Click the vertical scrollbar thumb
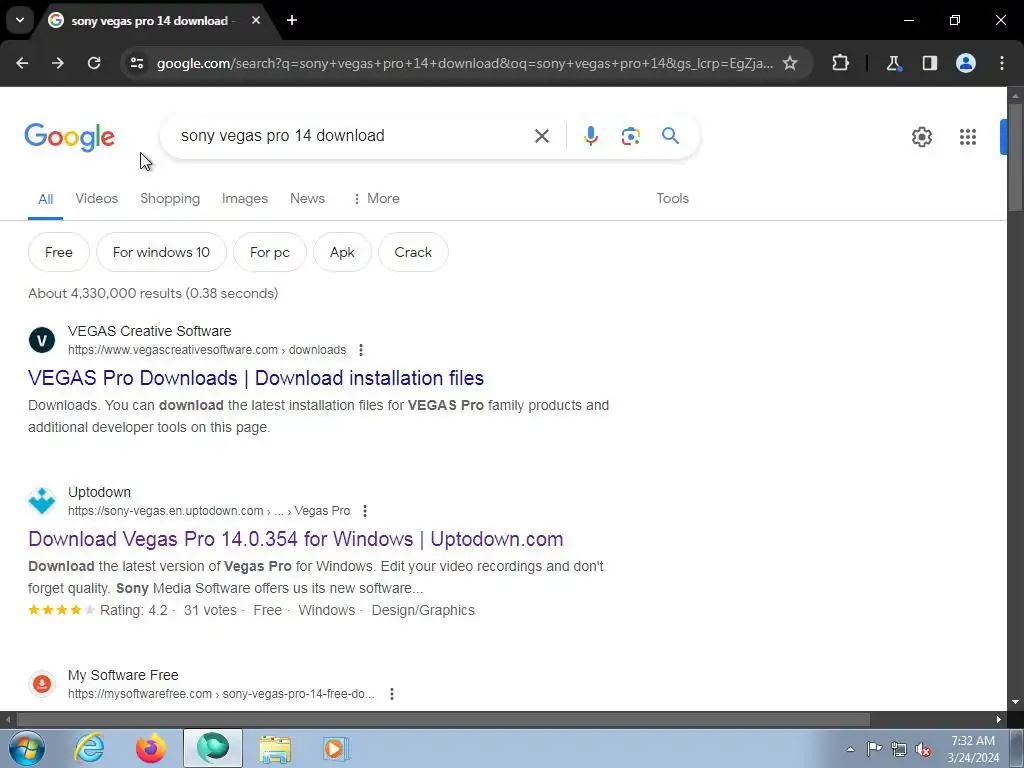 click(x=1015, y=157)
